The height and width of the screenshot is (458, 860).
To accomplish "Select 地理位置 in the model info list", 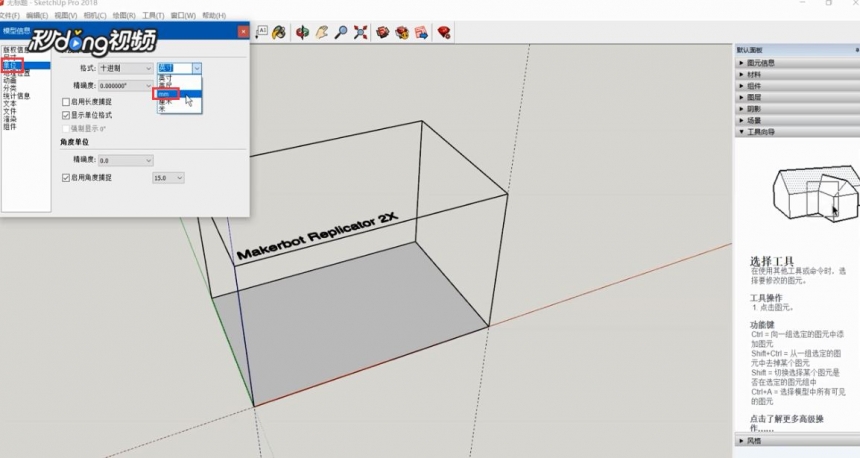I will click(26, 73).
